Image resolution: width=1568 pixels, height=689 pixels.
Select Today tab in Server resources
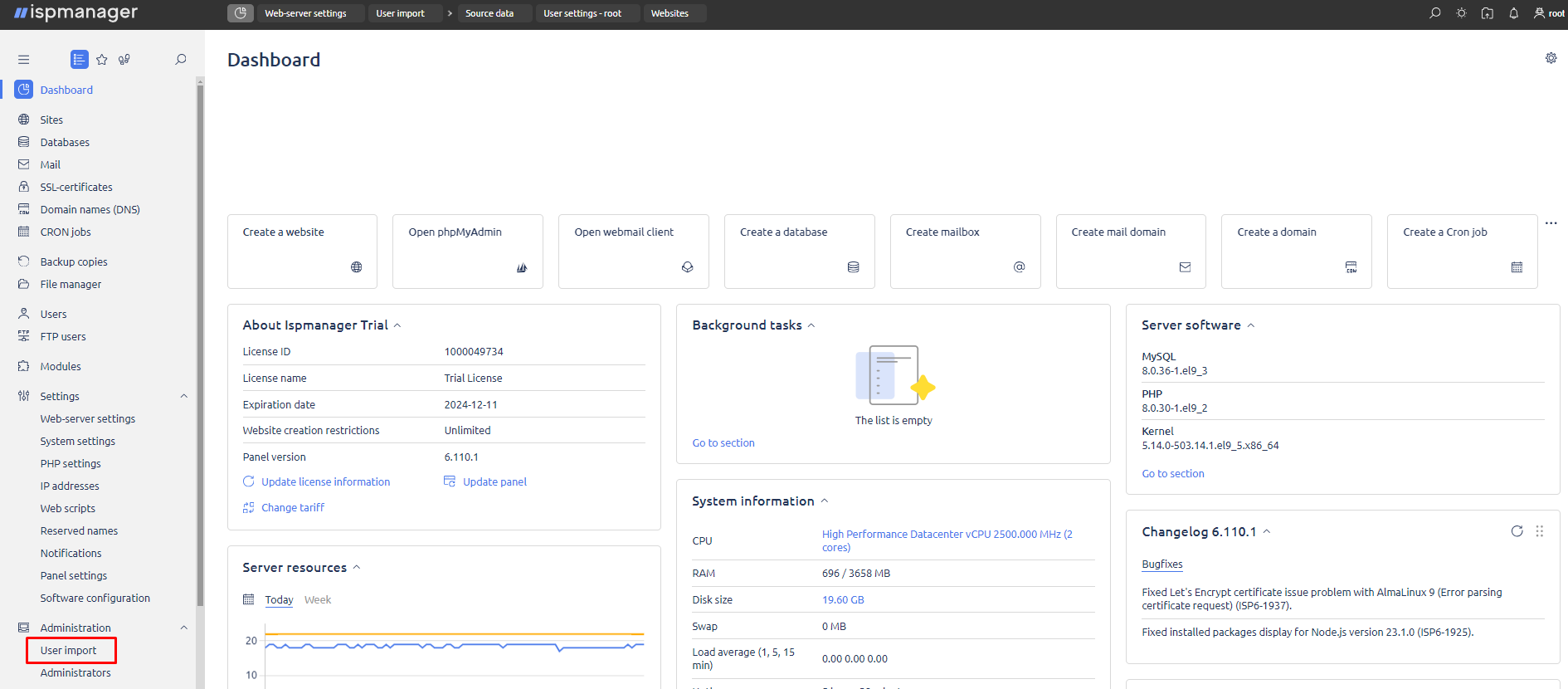pos(279,599)
